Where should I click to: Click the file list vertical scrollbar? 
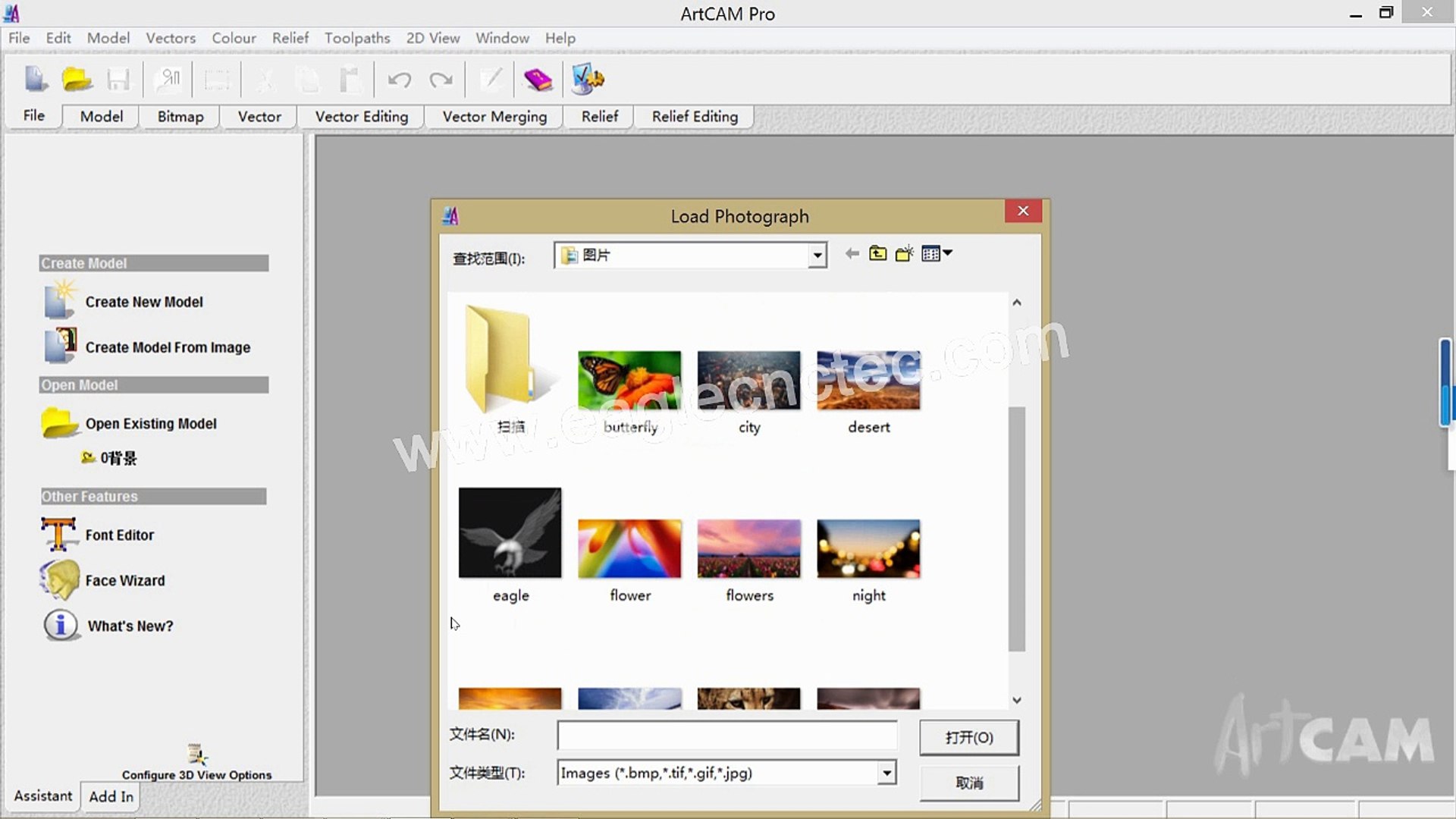tap(1016, 529)
